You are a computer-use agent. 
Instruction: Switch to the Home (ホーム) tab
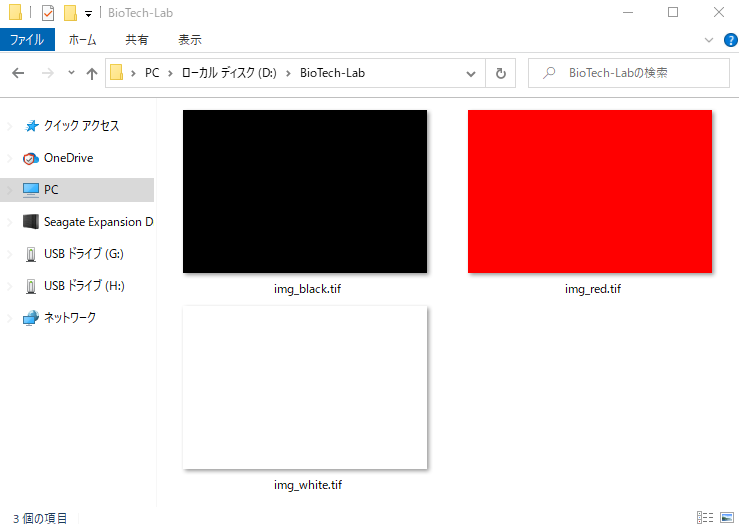[x=82, y=40]
